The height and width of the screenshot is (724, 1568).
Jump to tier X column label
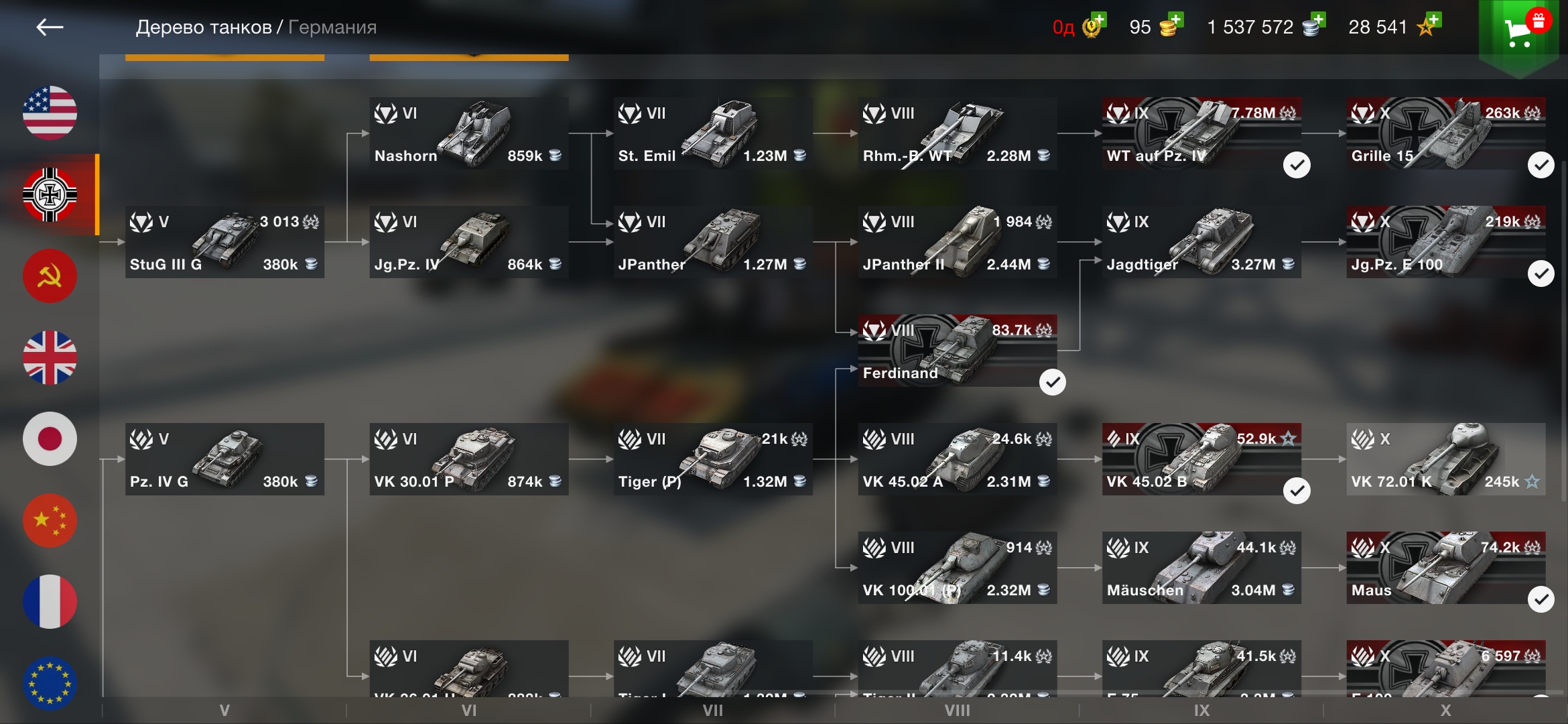(1445, 711)
